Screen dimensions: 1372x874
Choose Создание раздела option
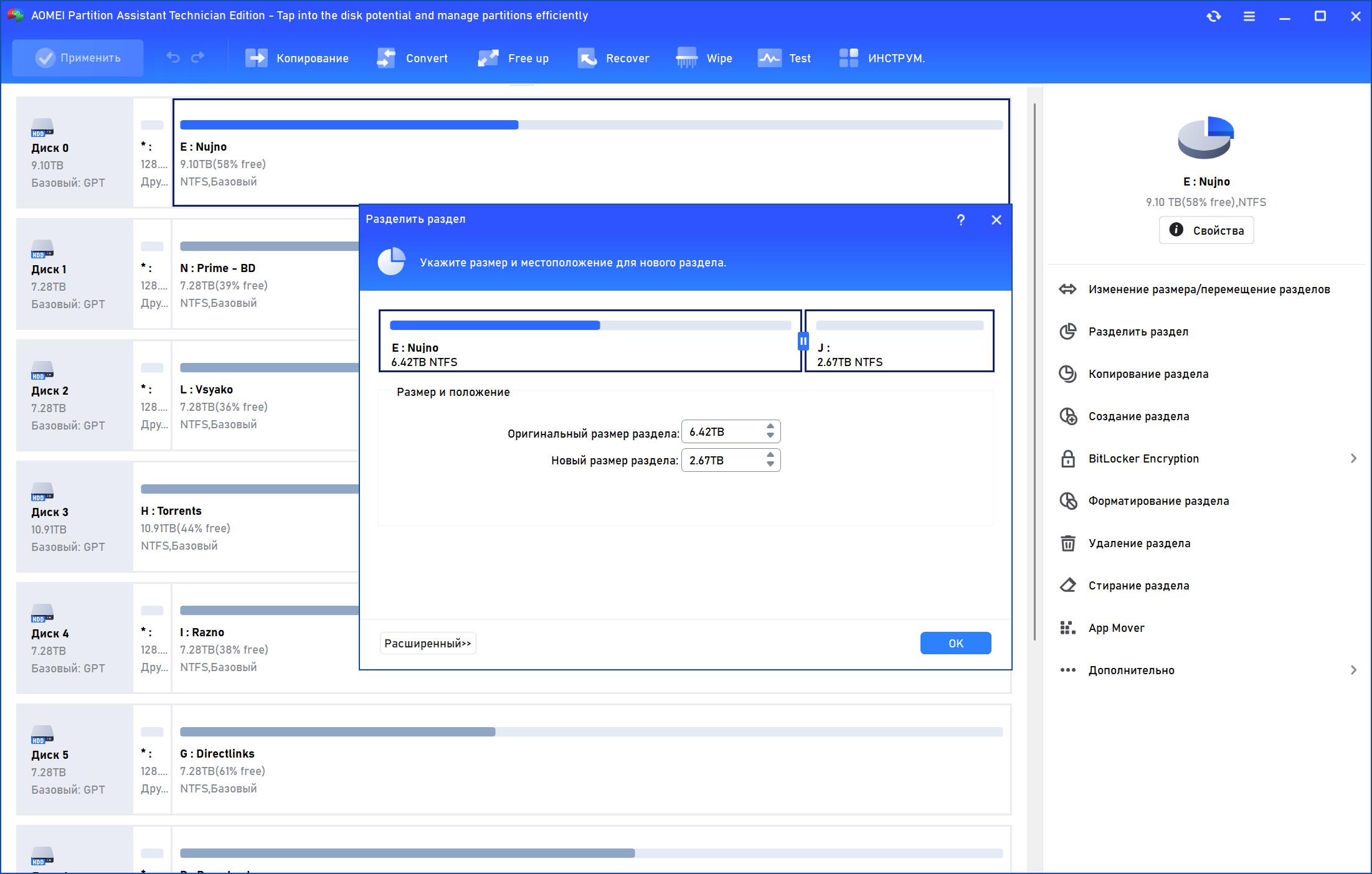(x=1138, y=416)
